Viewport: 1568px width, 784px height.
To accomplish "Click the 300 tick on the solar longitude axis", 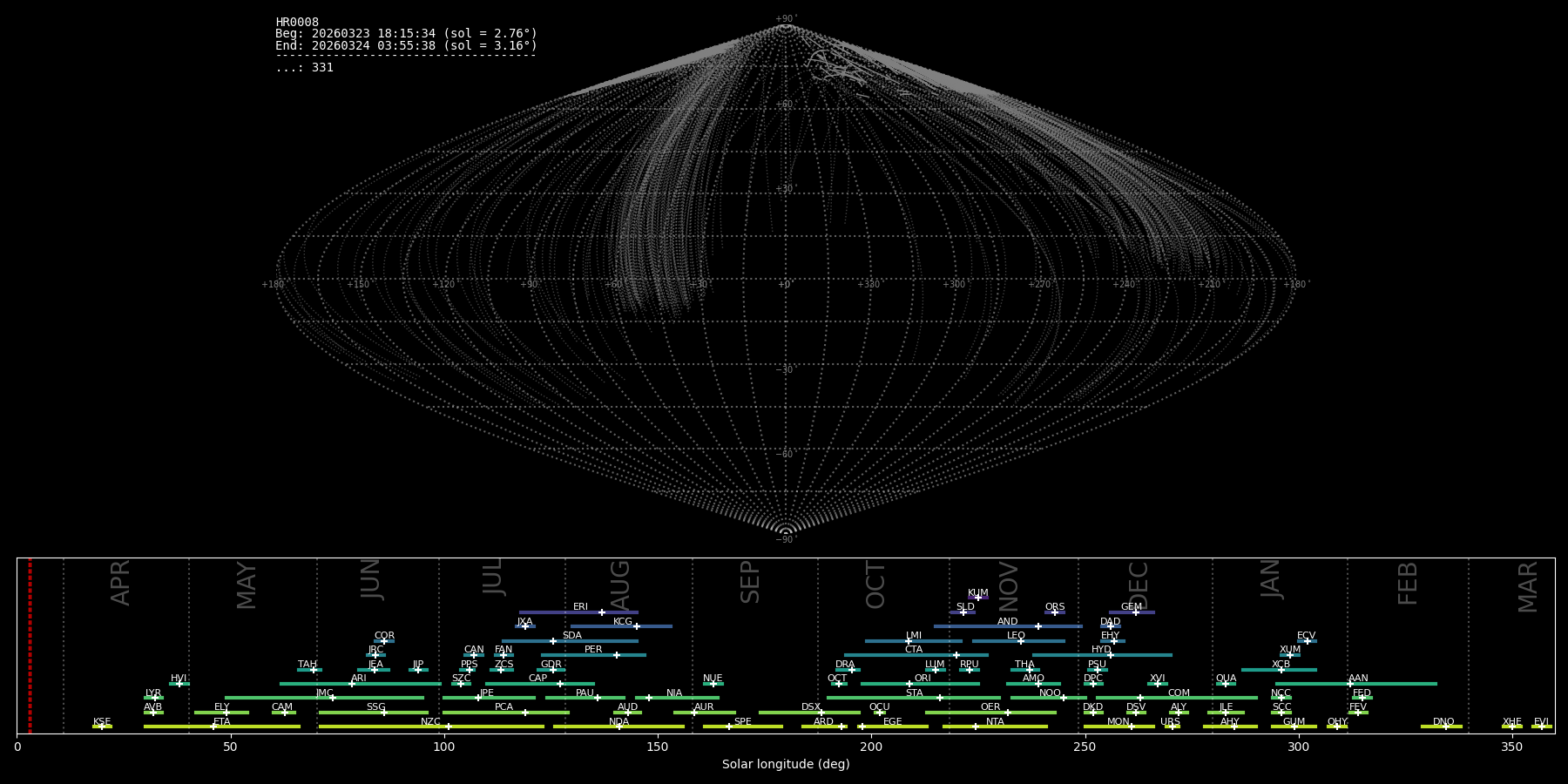I will [x=1298, y=747].
